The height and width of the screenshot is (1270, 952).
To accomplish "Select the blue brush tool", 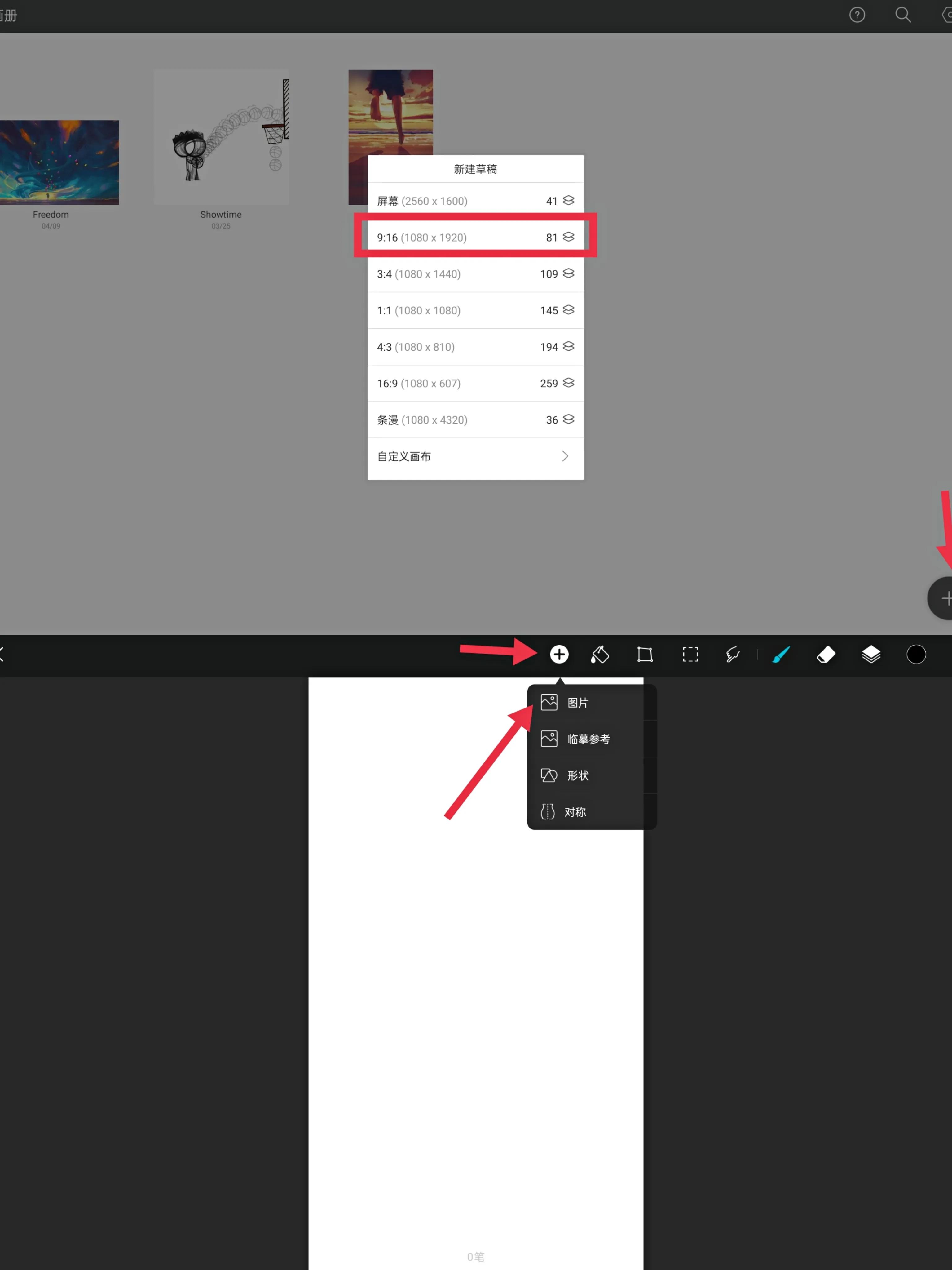I will [x=781, y=655].
